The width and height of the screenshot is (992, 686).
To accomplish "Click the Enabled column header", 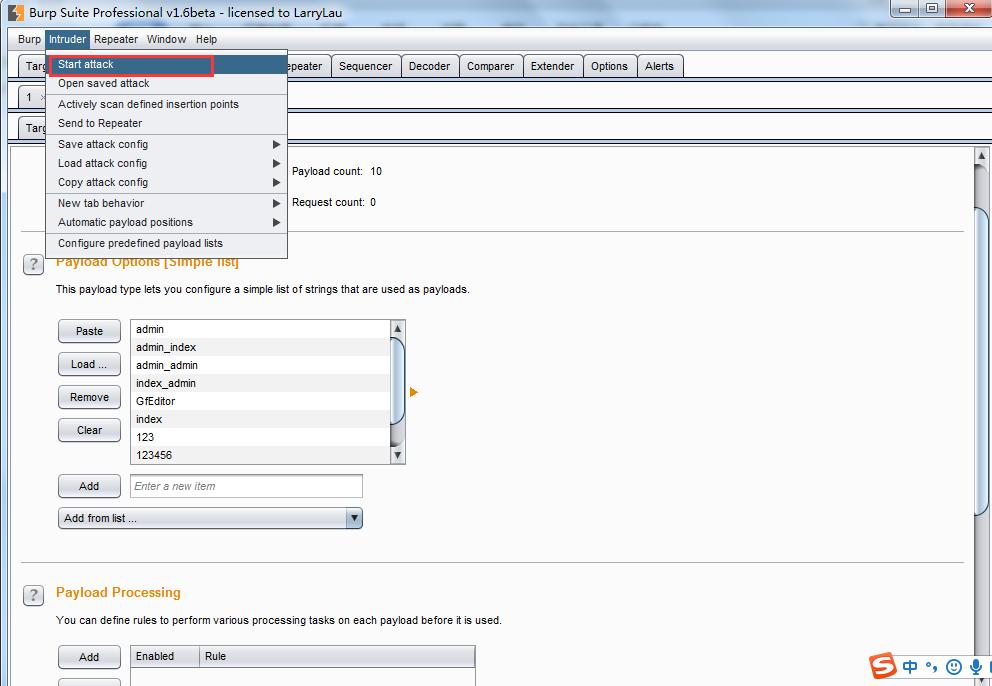I will (x=165, y=656).
